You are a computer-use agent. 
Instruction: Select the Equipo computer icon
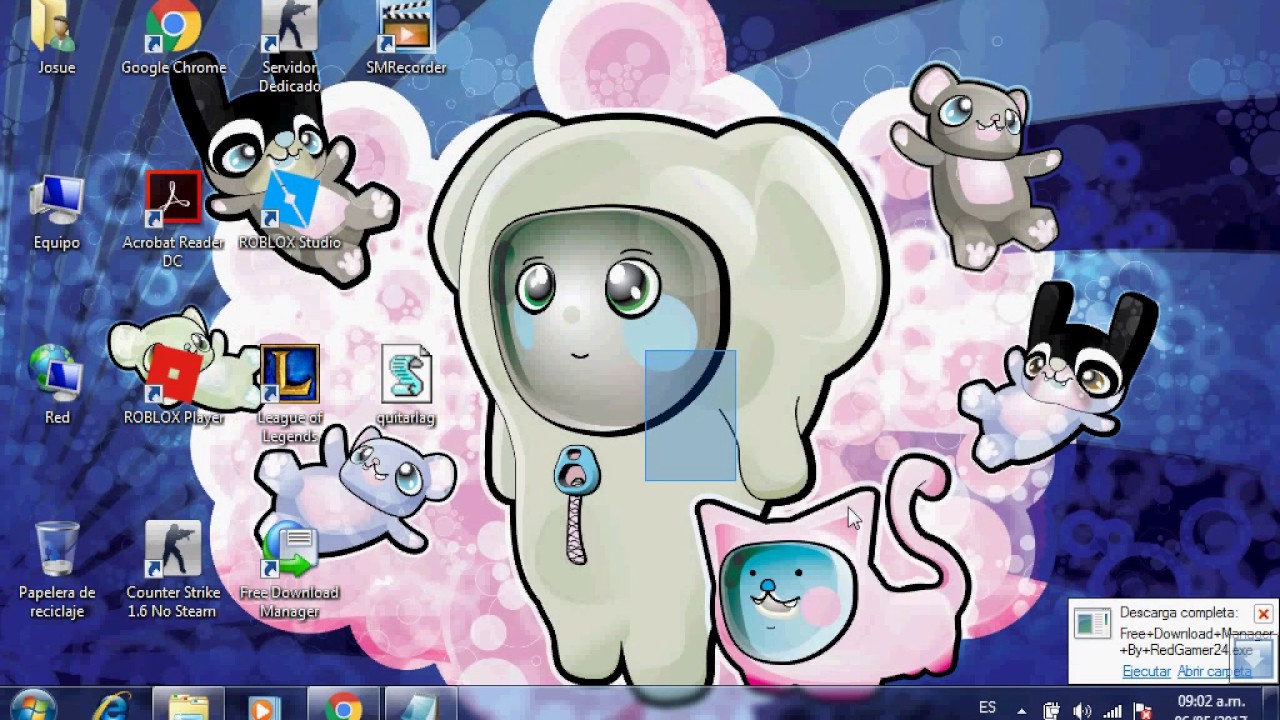(57, 212)
